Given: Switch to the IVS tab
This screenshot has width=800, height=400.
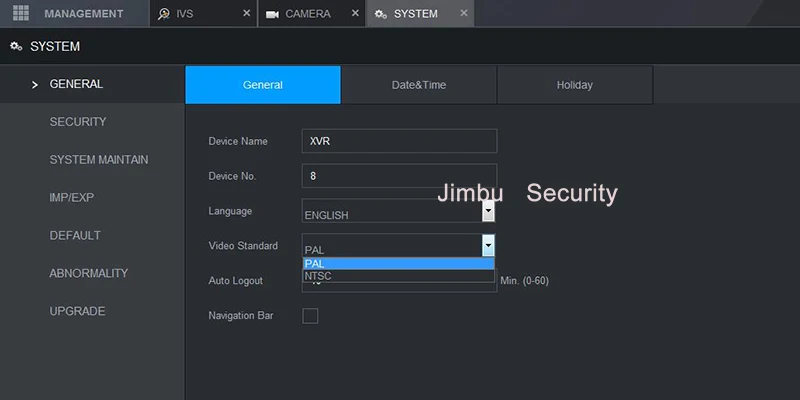Looking at the screenshot, I should (x=204, y=14).
